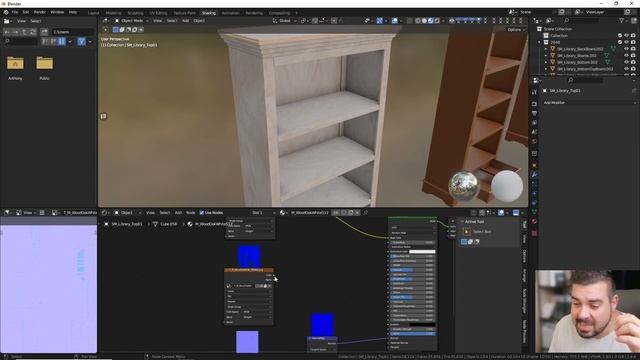Open the Output properties tab icon

(534, 113)
